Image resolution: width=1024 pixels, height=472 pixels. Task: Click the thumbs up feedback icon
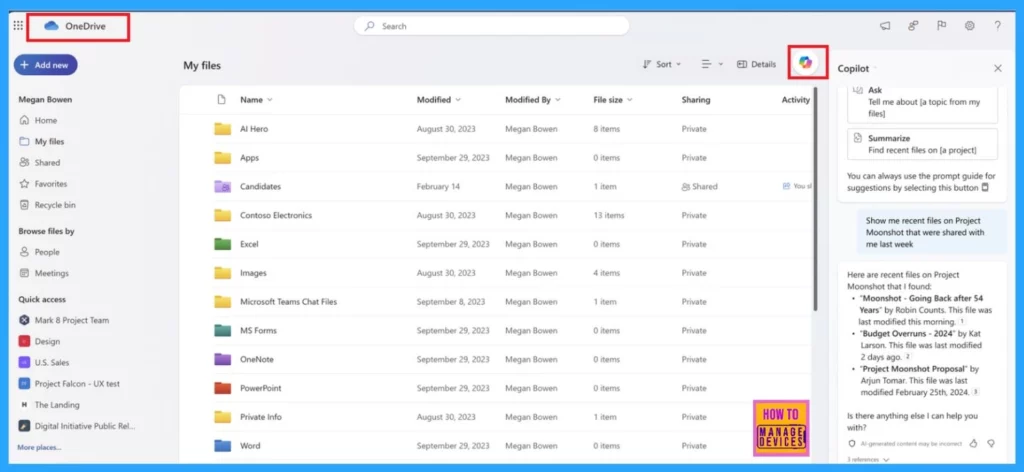point(973,443)
